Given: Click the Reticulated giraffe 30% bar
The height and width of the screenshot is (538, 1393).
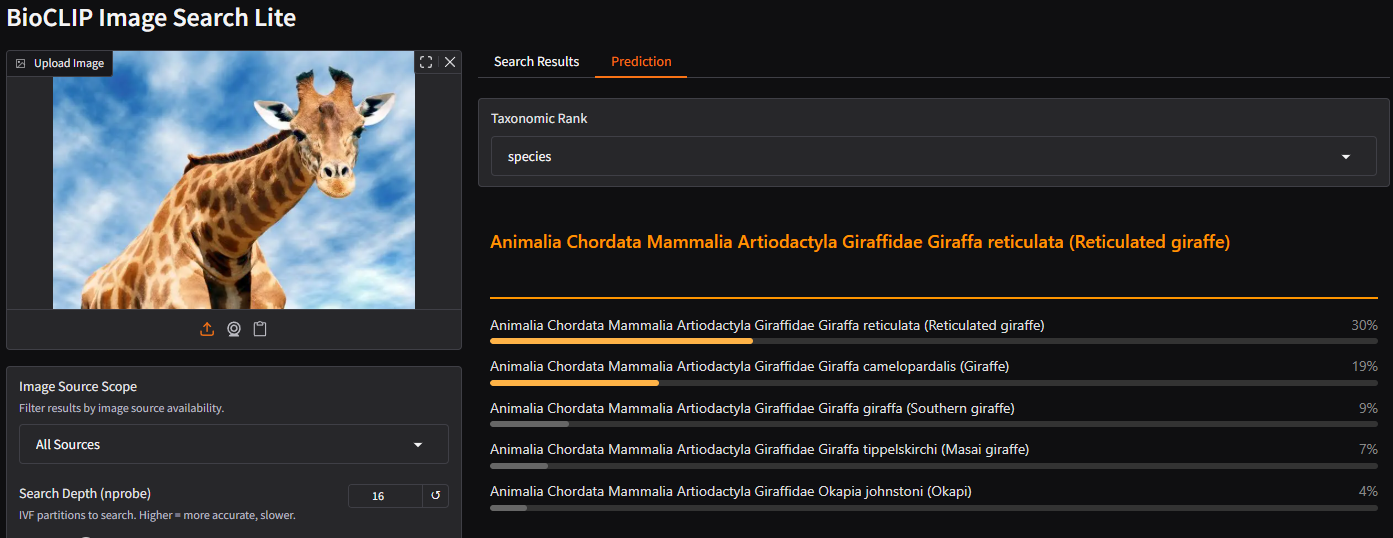Looking at the screenshot, I should click(x=934, y=341).
